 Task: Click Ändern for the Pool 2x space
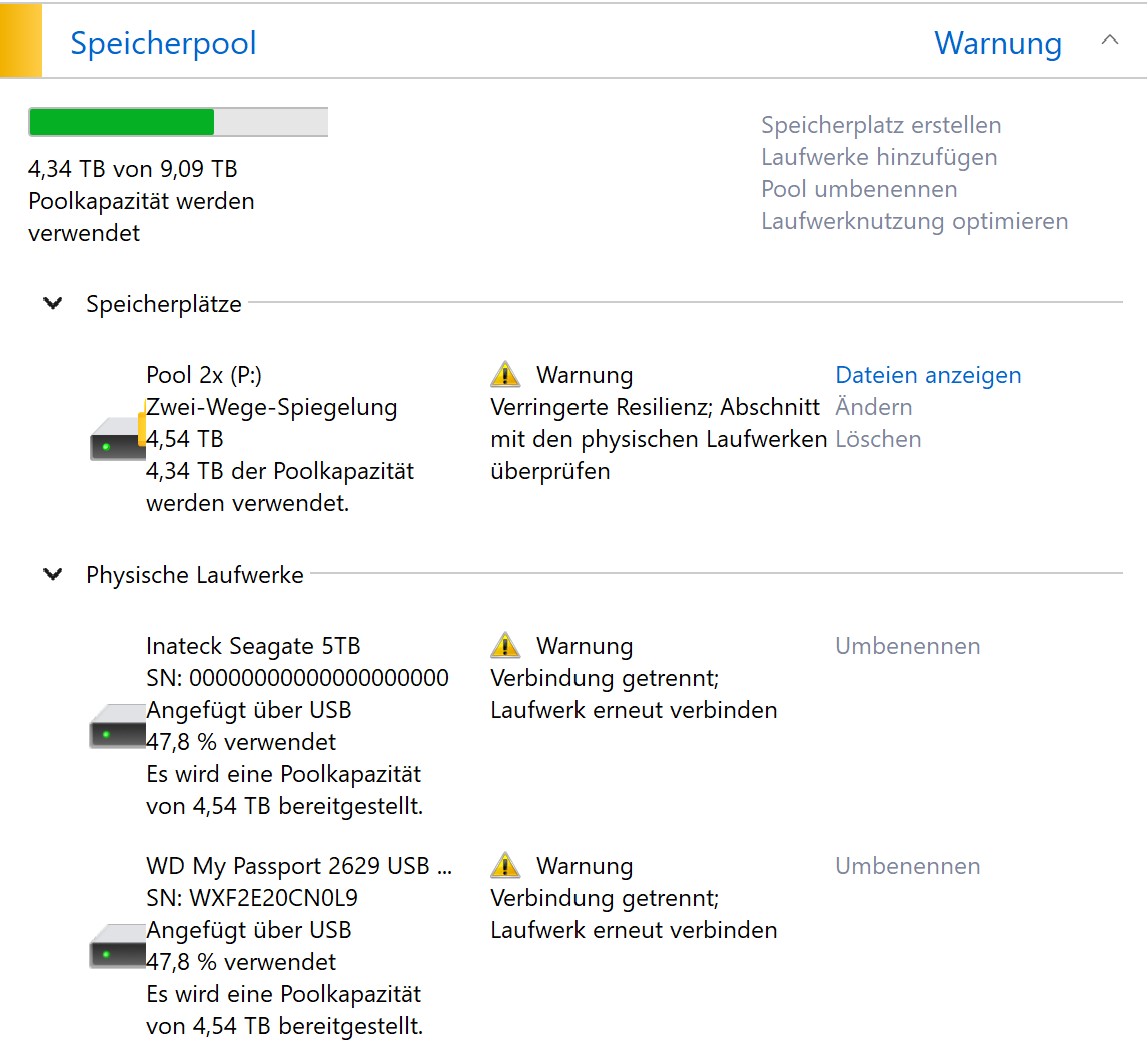[873, 406]
